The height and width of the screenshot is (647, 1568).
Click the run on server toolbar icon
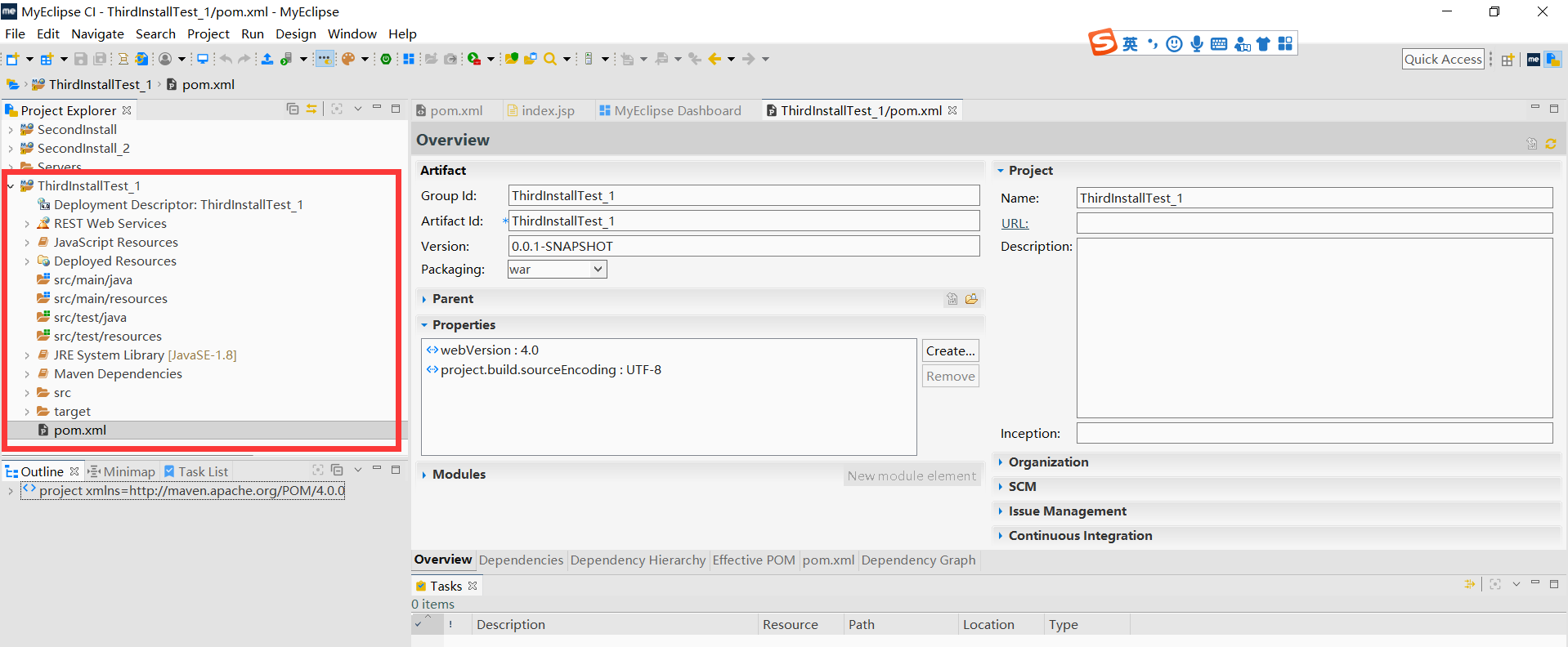coord(286,59)
